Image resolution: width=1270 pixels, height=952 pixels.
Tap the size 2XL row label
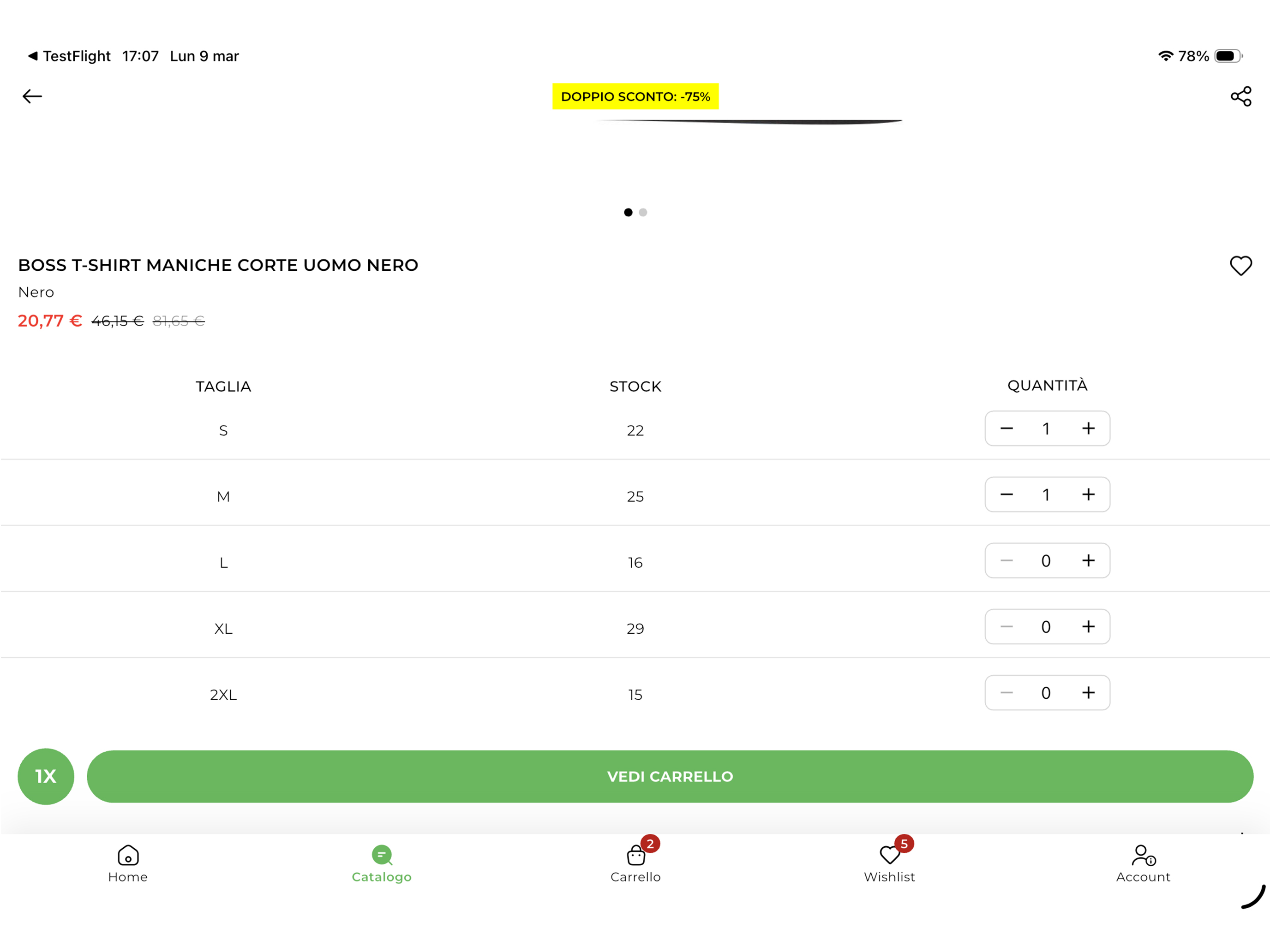click(223, 694)
